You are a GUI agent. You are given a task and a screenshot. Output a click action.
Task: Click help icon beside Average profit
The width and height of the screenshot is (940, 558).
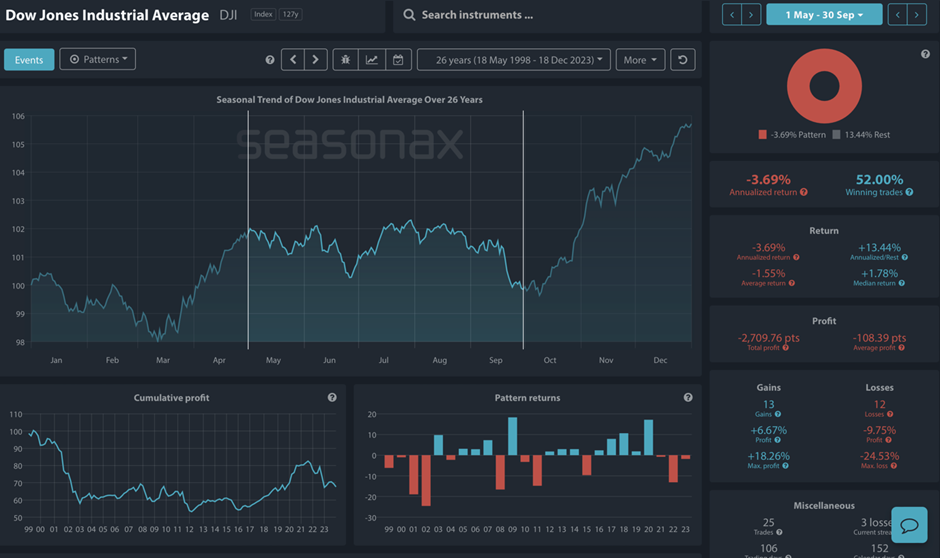coord(902,348)
